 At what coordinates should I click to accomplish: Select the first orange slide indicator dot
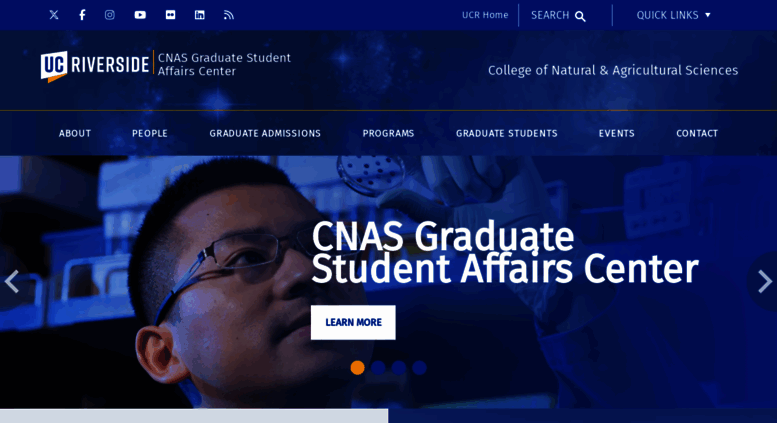click(357, 368)
